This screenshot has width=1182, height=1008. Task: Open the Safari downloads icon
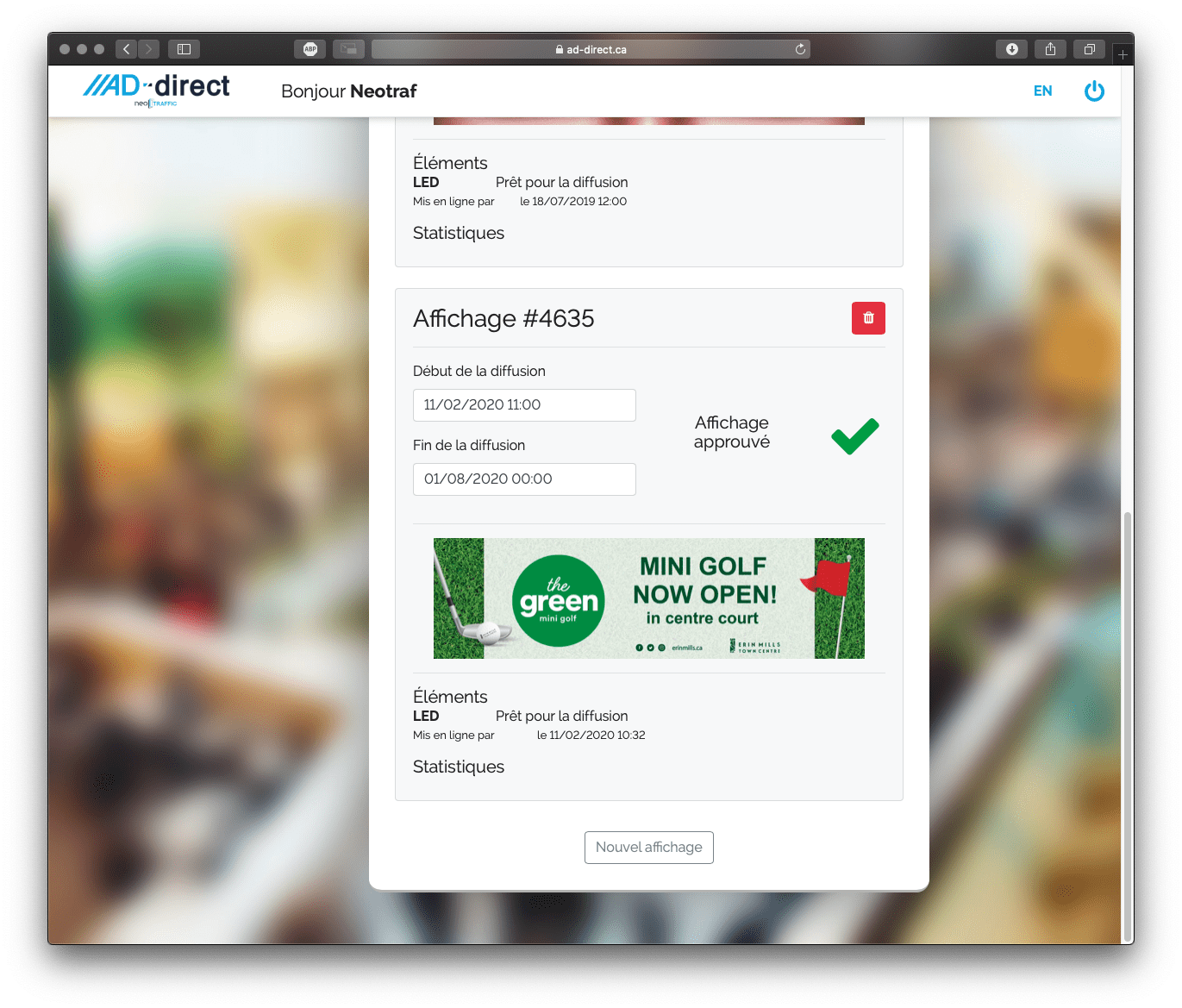(1011, 49)
